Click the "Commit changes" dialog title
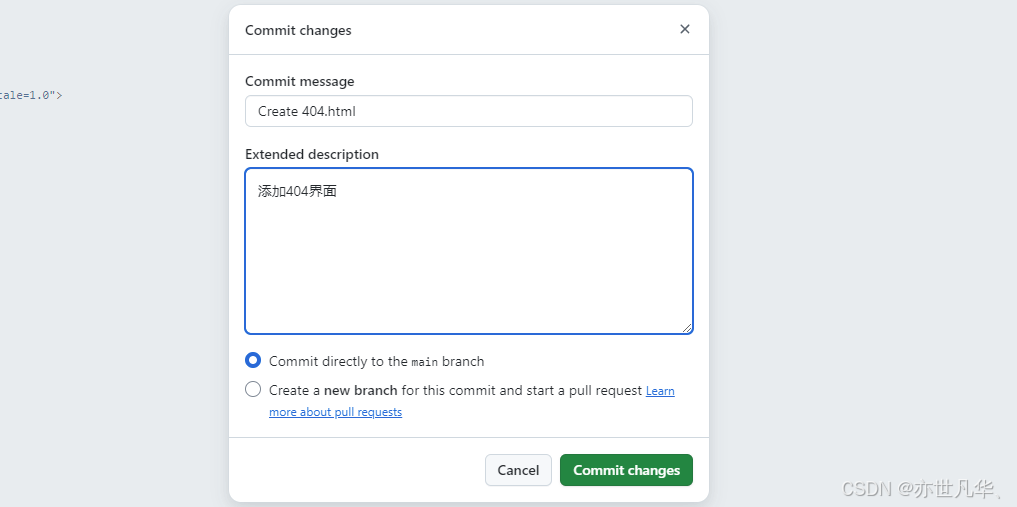Screen dimensions: 1017x507 point(298,30)
